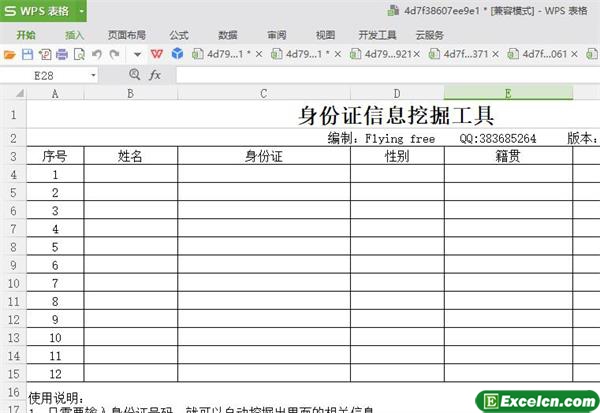The image size is (600, 413).
Task: Click the 姓名 header cell
Action: pyautogui.click(x=130, y=156)
